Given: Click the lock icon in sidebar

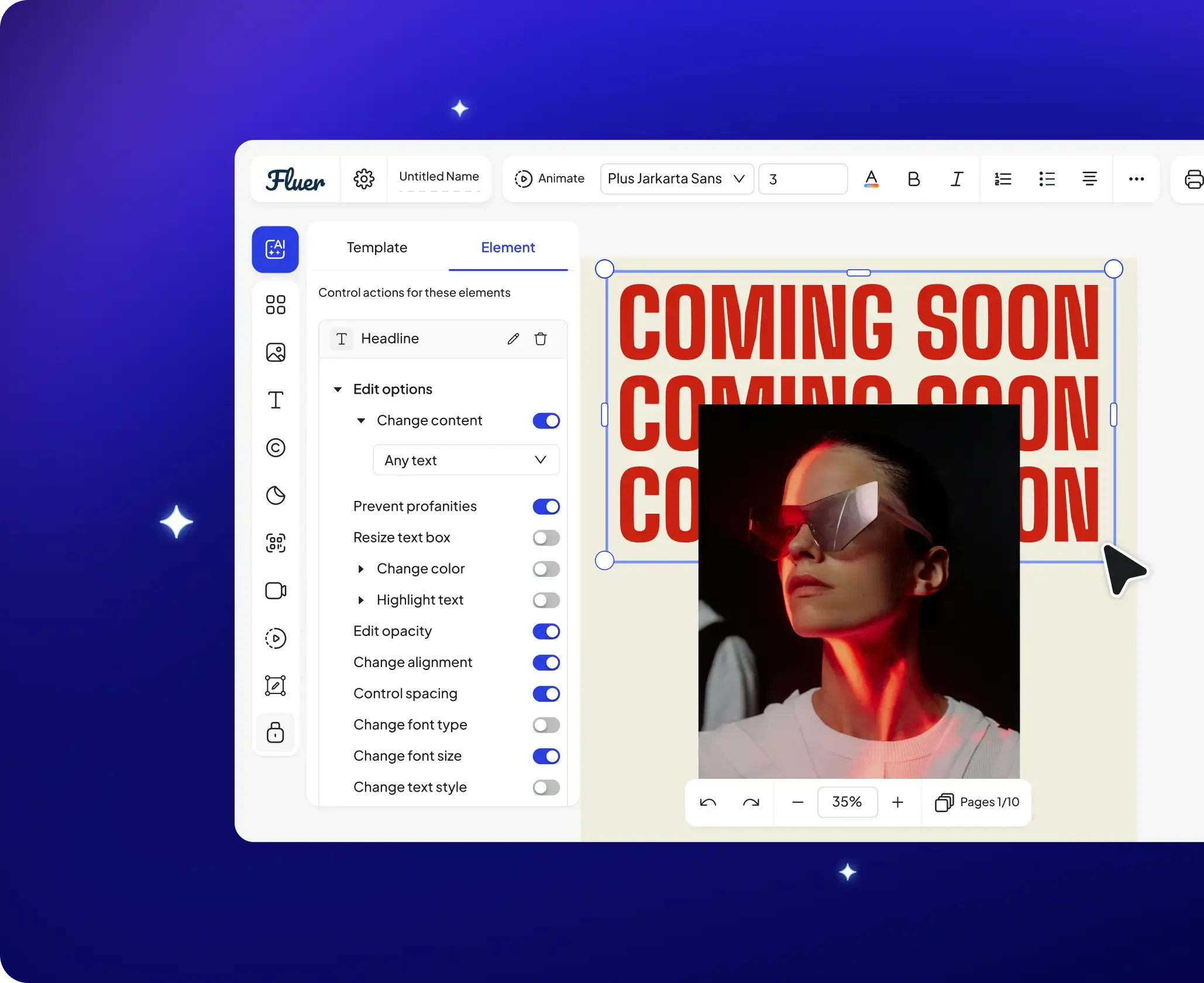Looking at the screenshot, I should [x=276, y=733].
